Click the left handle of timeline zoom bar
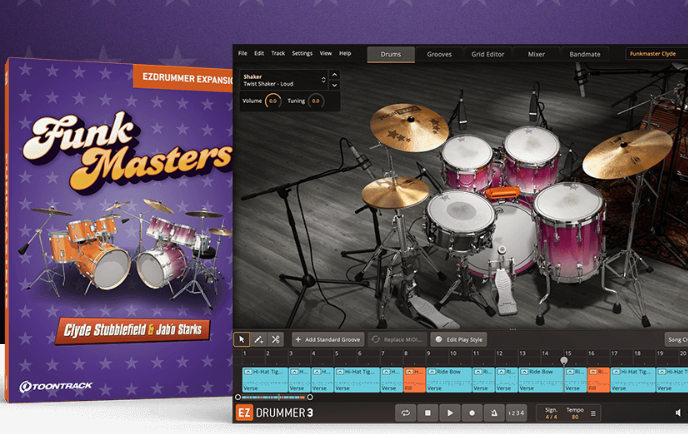 [x=238, y=397]
